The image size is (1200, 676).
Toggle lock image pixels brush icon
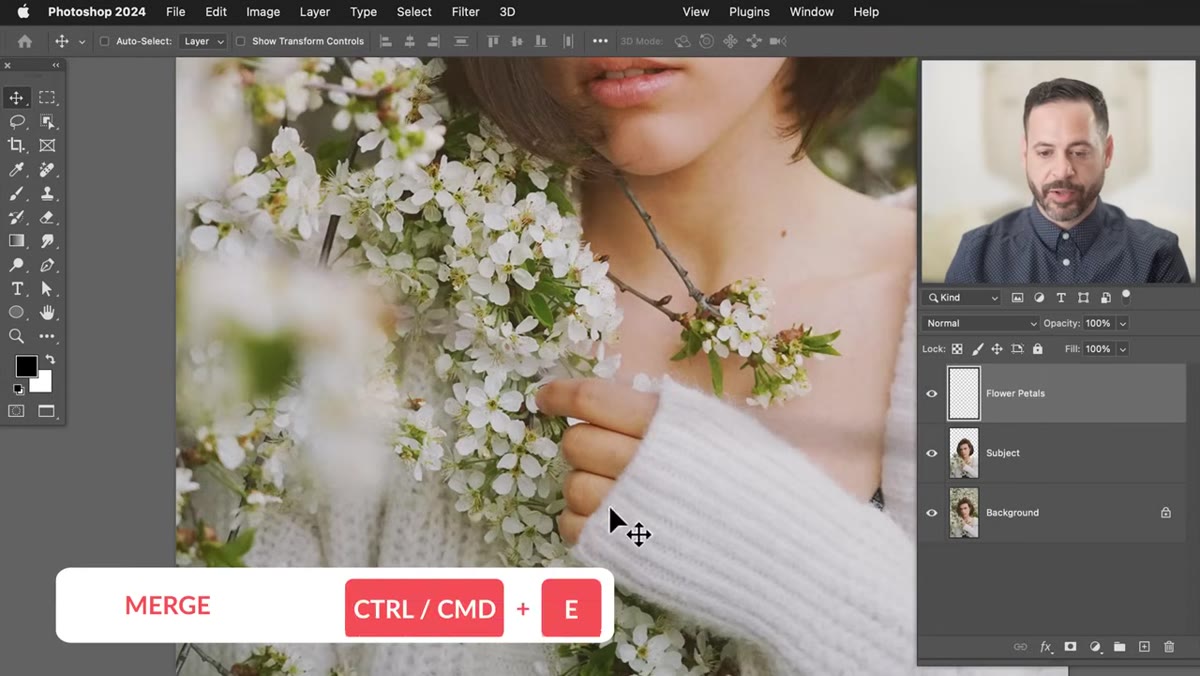[x=977, y=349]
